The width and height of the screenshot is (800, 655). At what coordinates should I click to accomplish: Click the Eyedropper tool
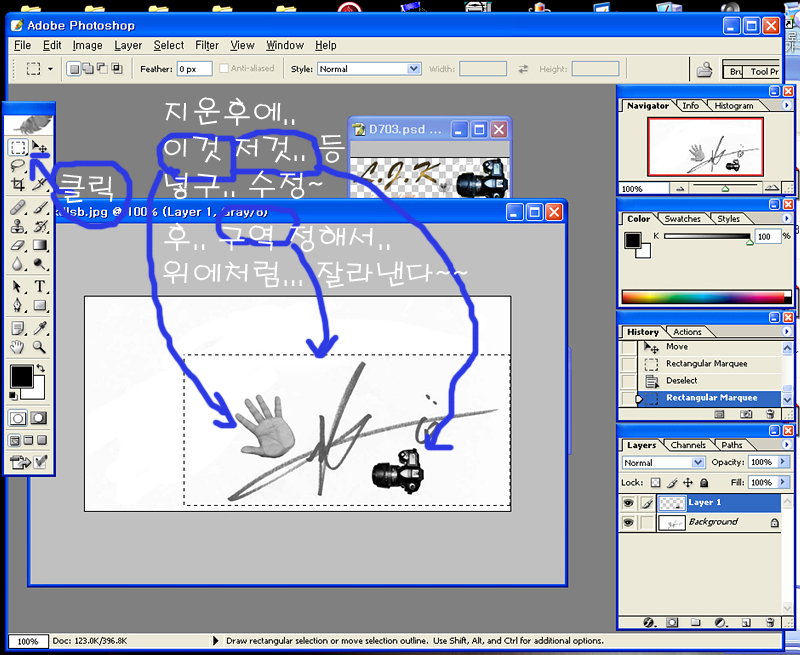pyautogui.click(x=40, y=327)
